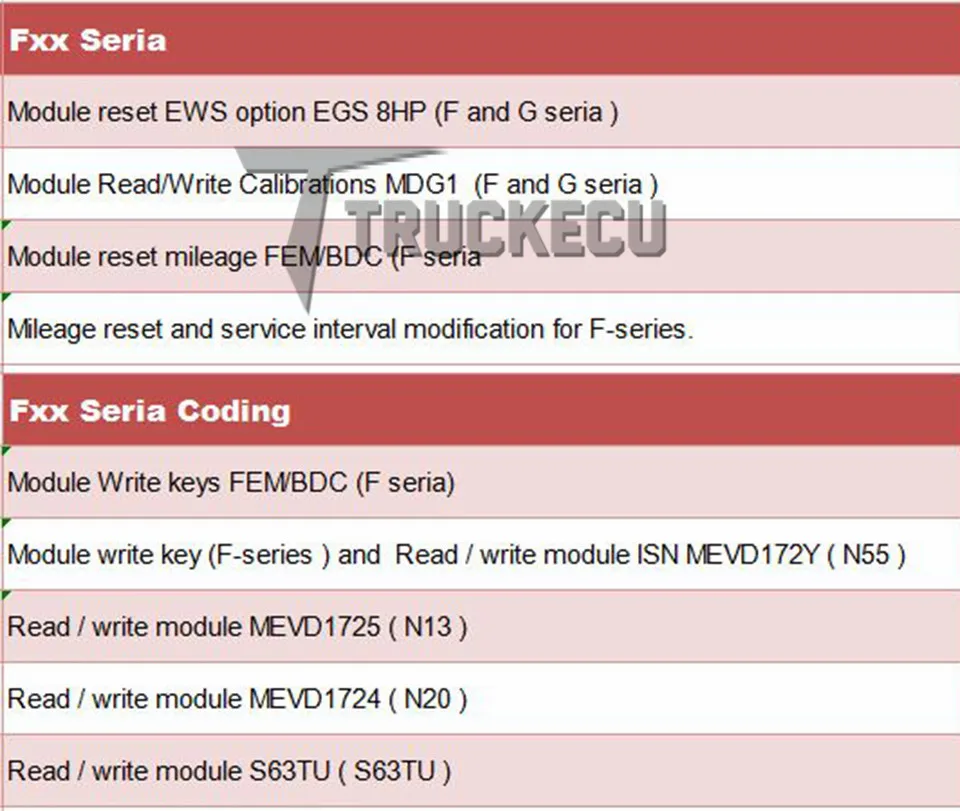This screenshot has width=960, height=811.
Task: Click green marker on Mileage reset cell
Action: (6, 297)
